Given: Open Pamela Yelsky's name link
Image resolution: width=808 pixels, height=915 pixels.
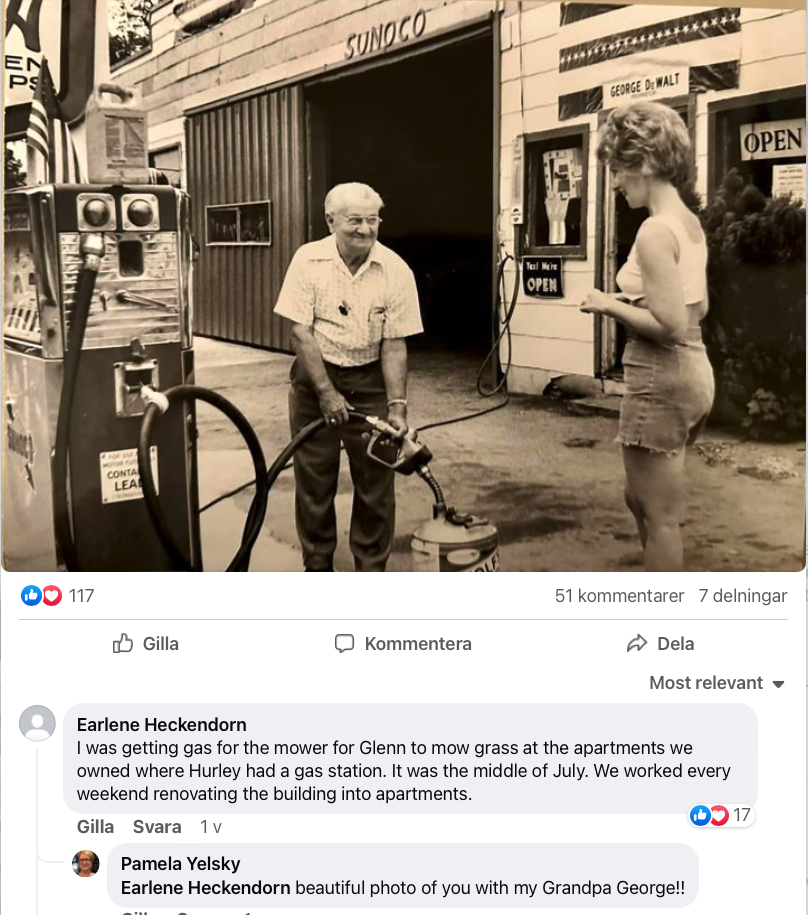Looking at the screenshot, I should coord(180,864).
